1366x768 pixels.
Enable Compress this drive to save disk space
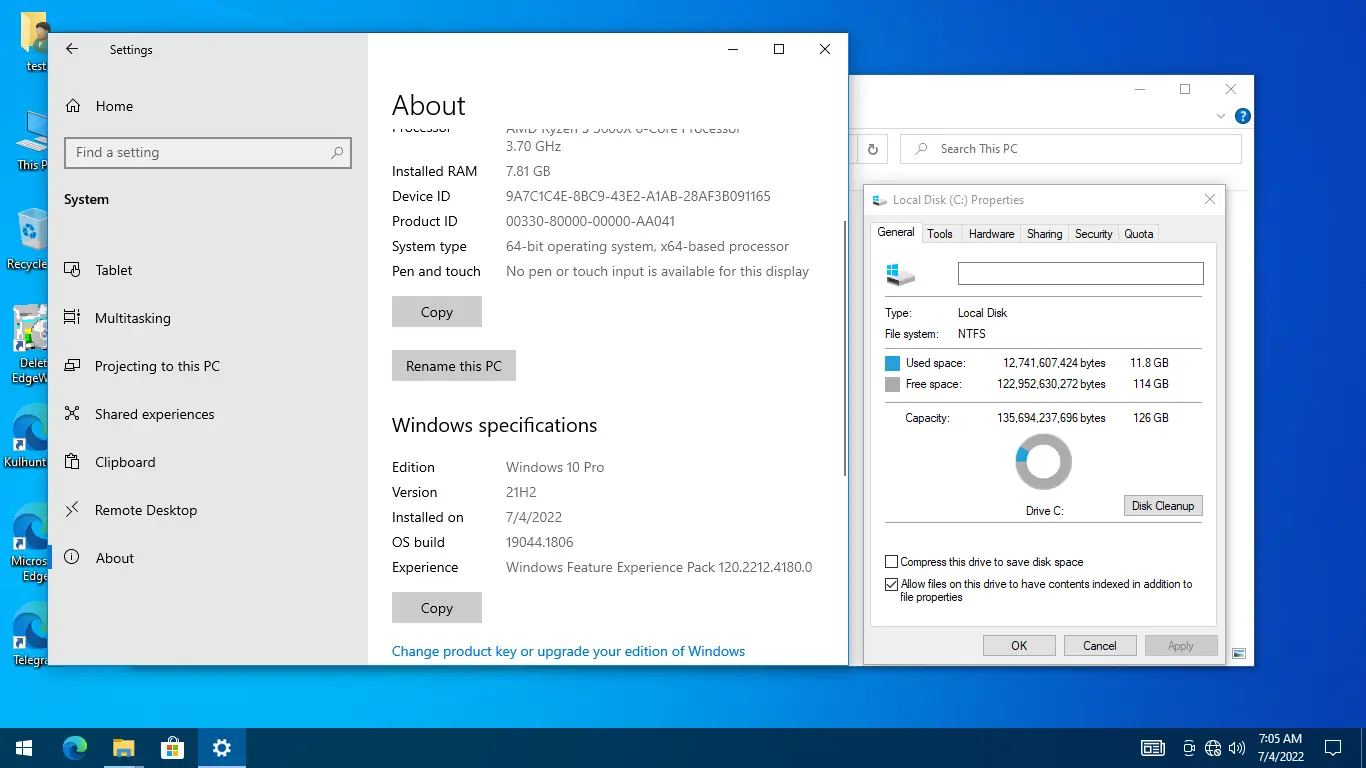click(x=890, y=562)
